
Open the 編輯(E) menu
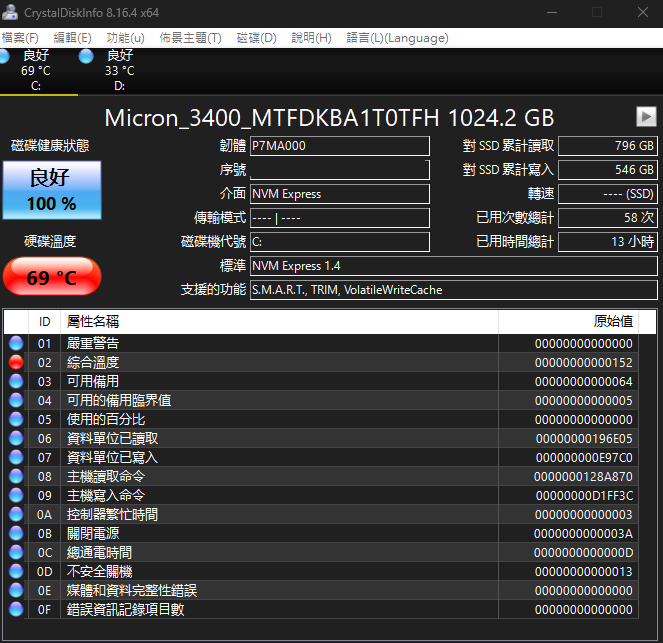coord(72,38)
